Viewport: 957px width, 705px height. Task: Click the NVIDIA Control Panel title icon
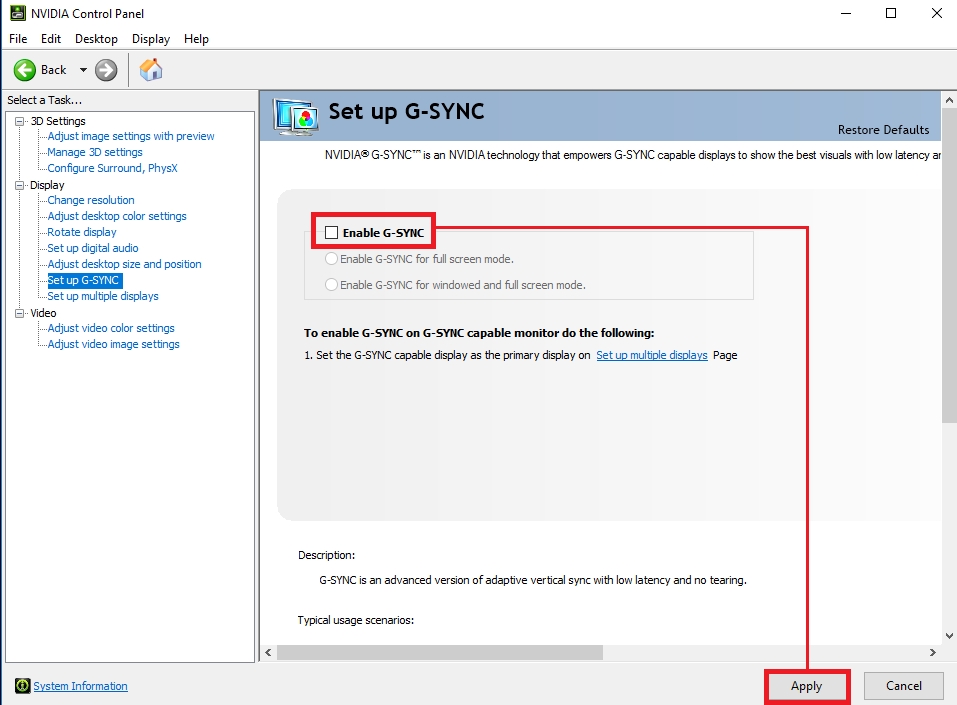[18, 14]
